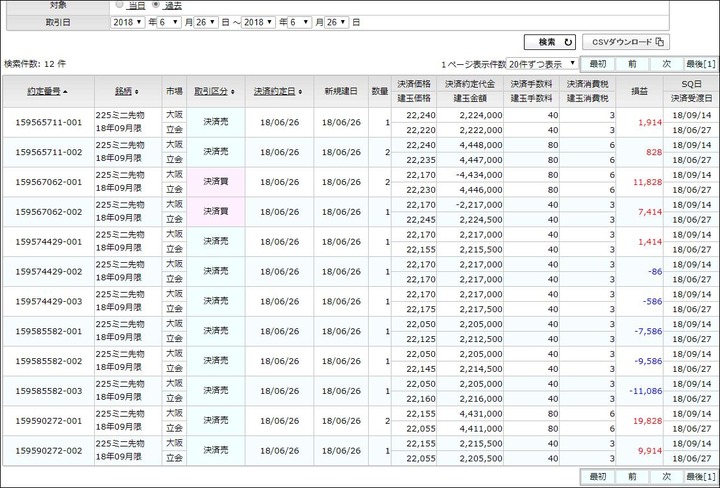Click settlement amount -4,434,000
The height and width of the screenshot is (488, 720).
[x=479, y=175]
